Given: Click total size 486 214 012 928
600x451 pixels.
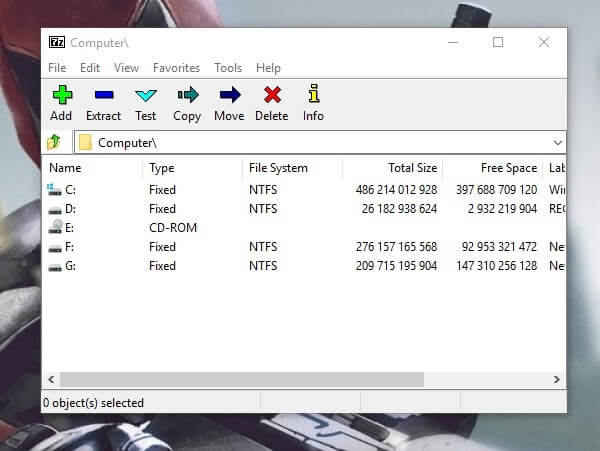Looking at the screenshot, I should tap(396, 190).
